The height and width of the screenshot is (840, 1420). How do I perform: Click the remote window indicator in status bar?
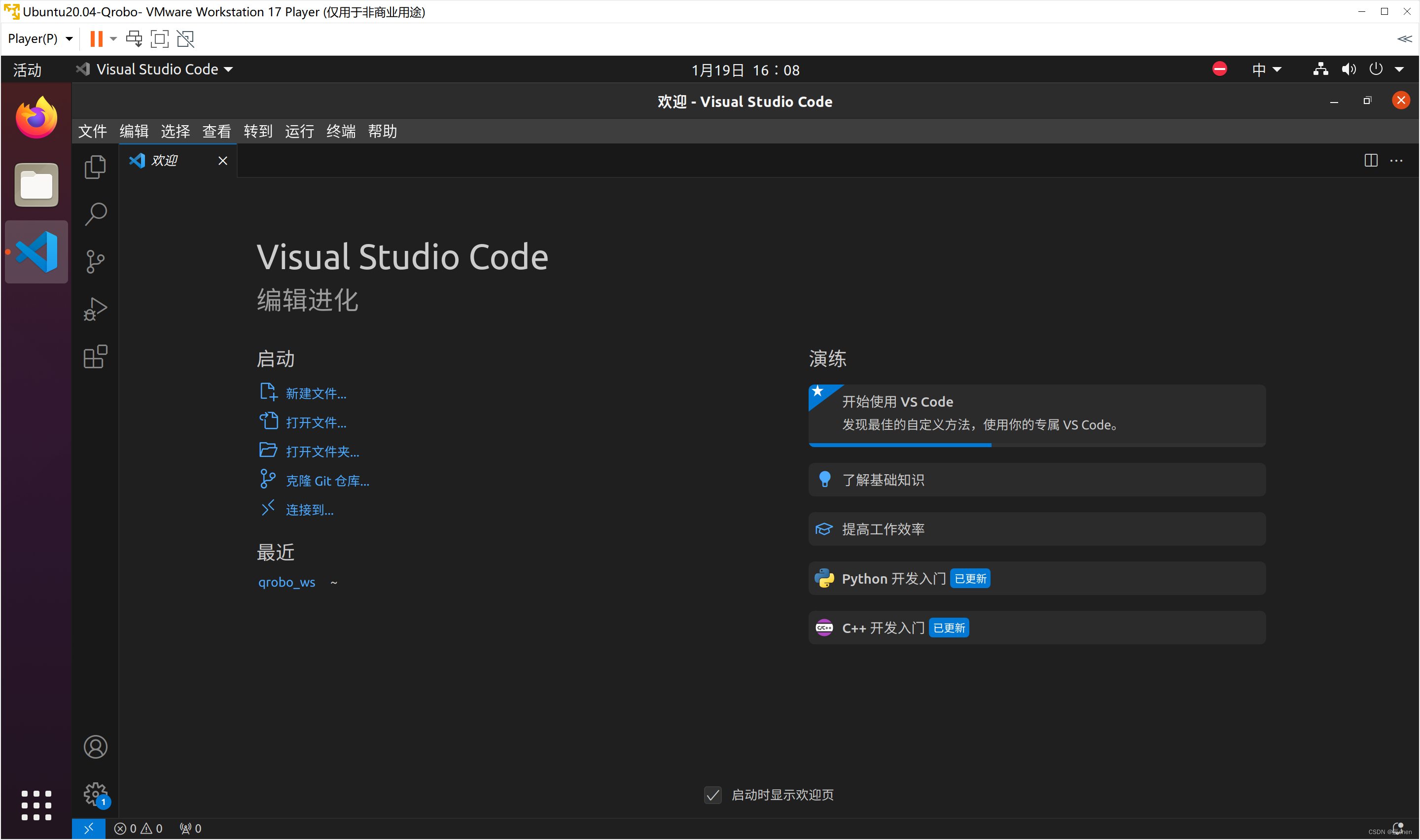pyautogui.click(x=88, y=828)
